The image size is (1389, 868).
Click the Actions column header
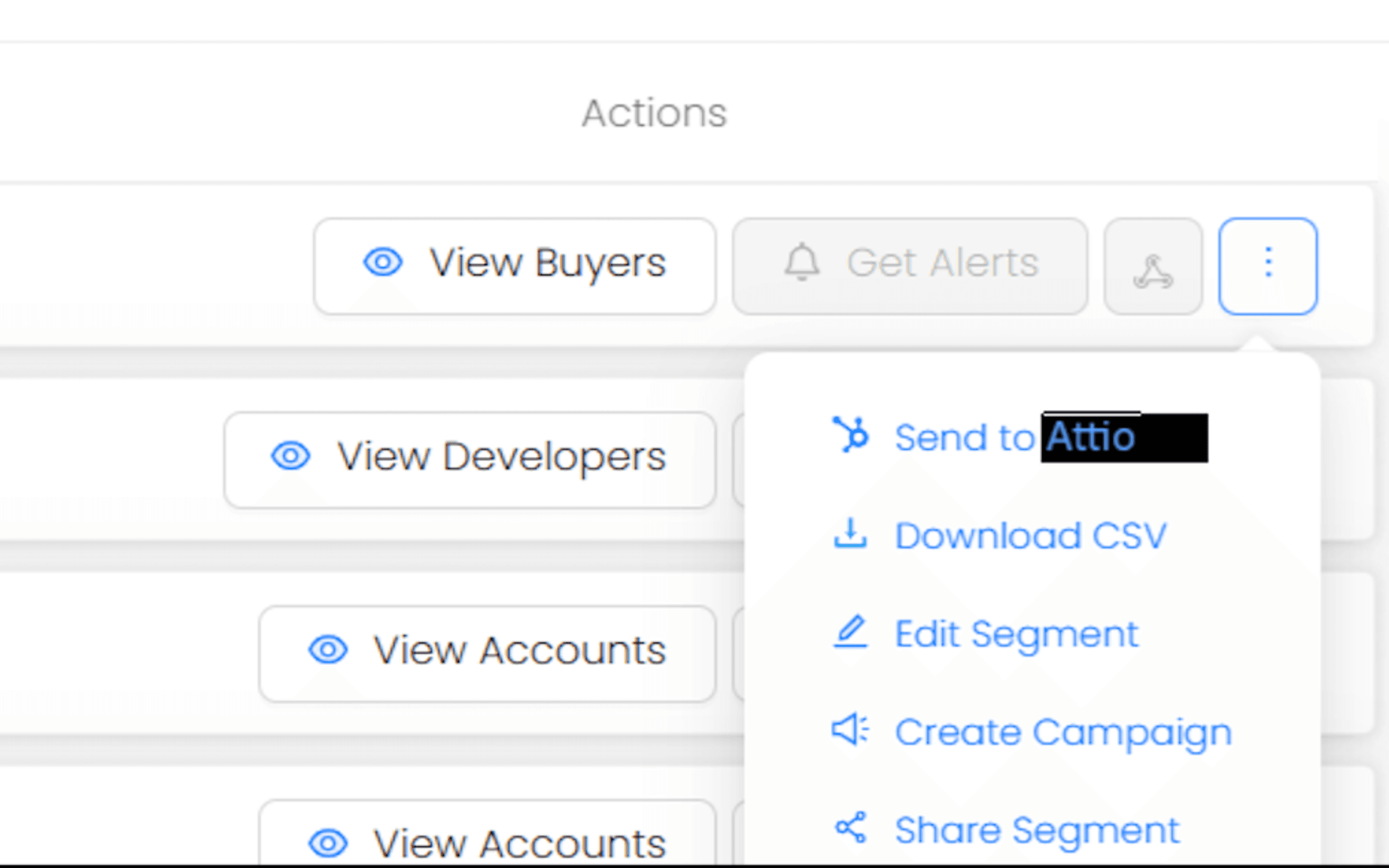654,113
